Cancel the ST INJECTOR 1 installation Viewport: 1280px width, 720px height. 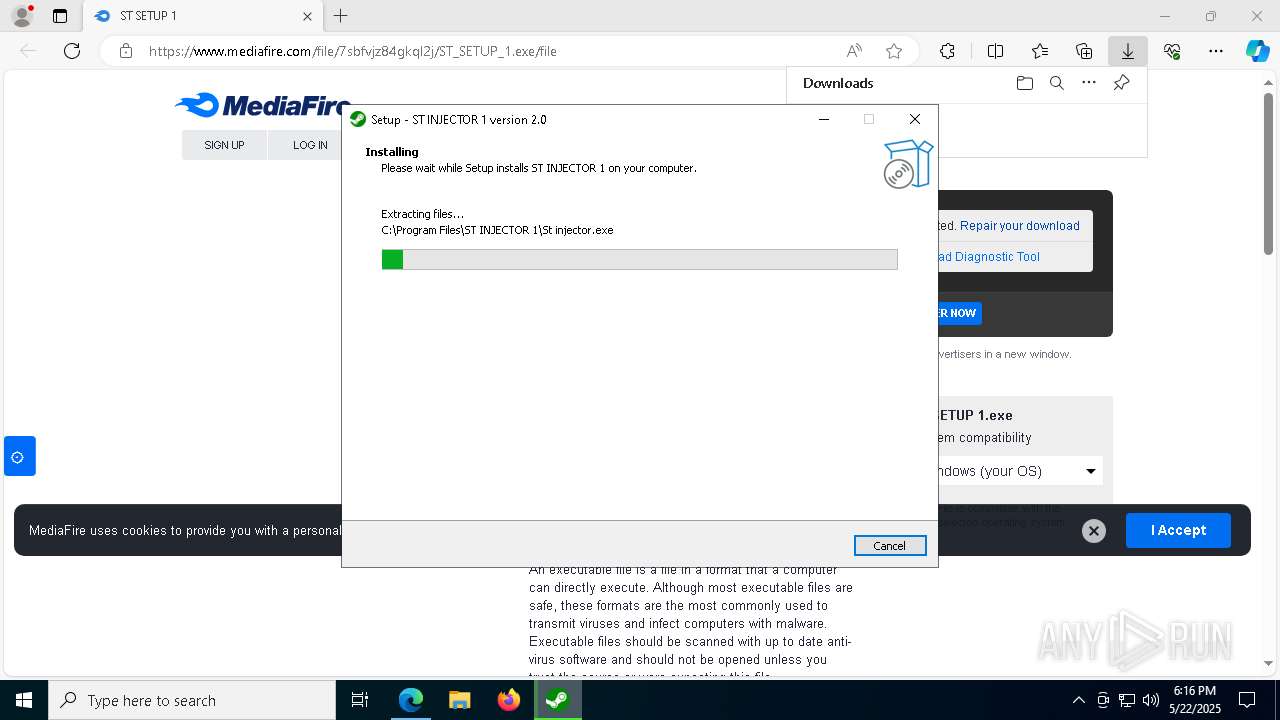[x=890, y=545]
